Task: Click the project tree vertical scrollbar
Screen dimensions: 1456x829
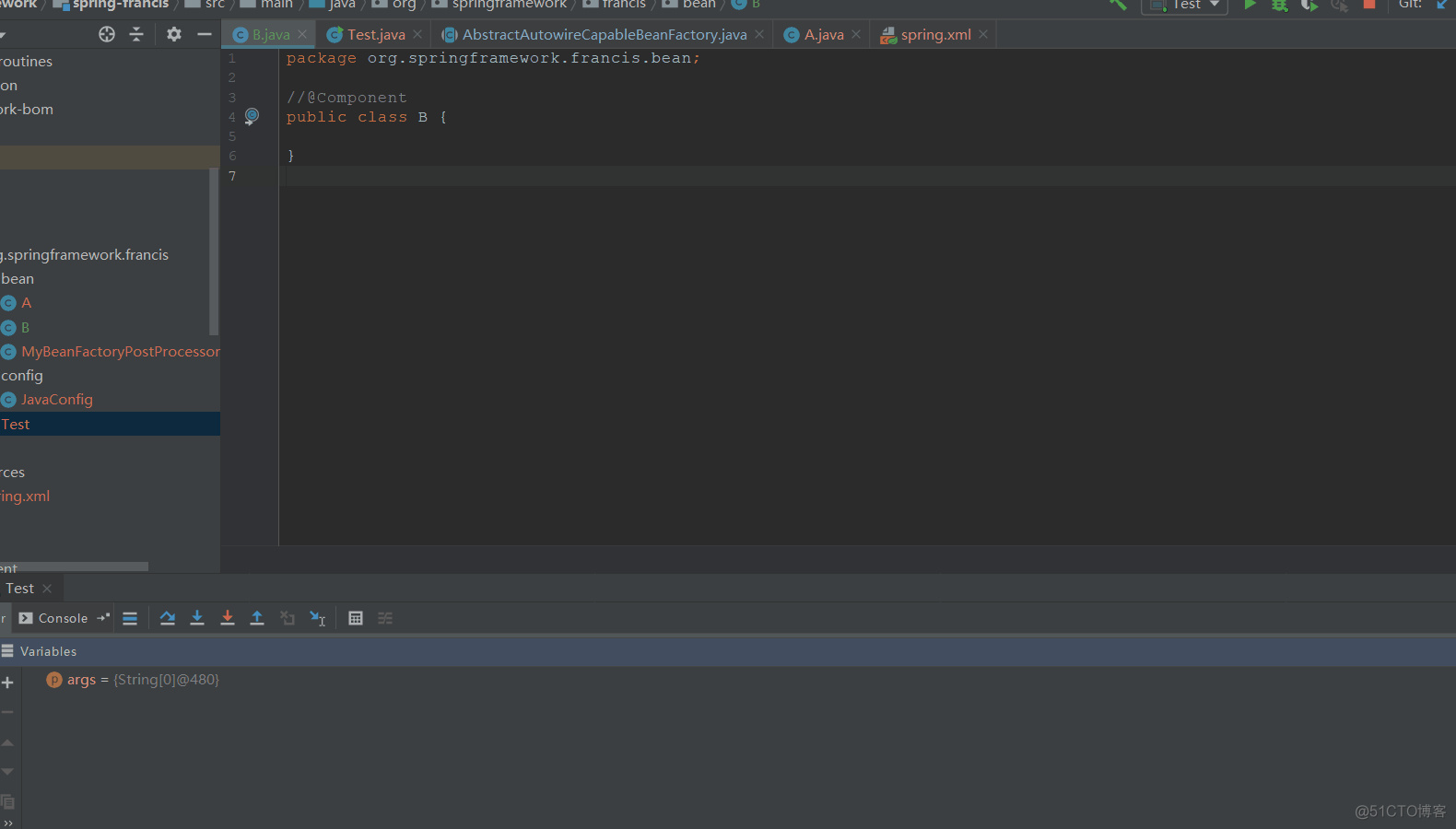Action: [214, 251]
